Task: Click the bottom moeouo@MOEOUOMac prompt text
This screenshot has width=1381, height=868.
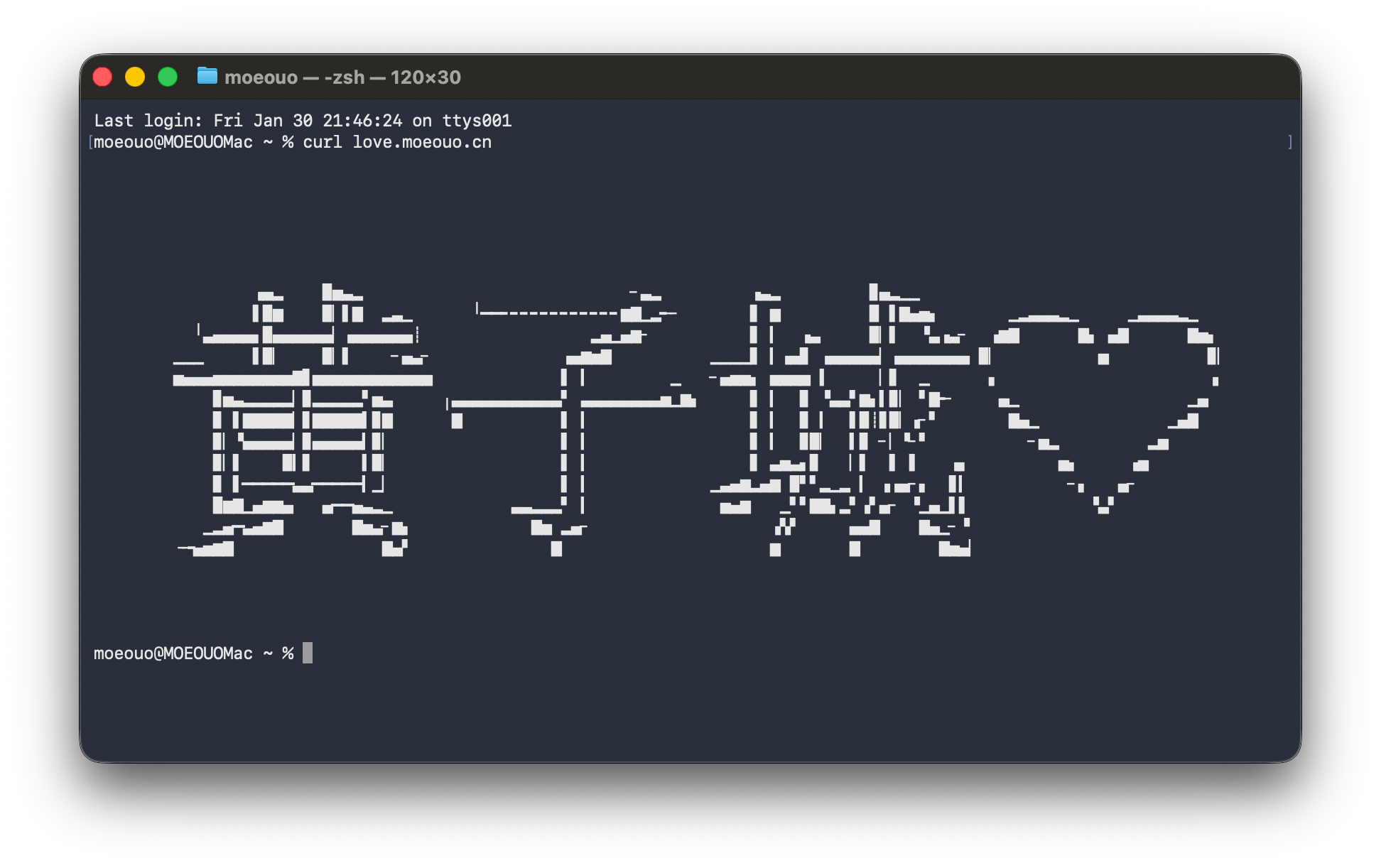Action: click(x=173, y=653)
